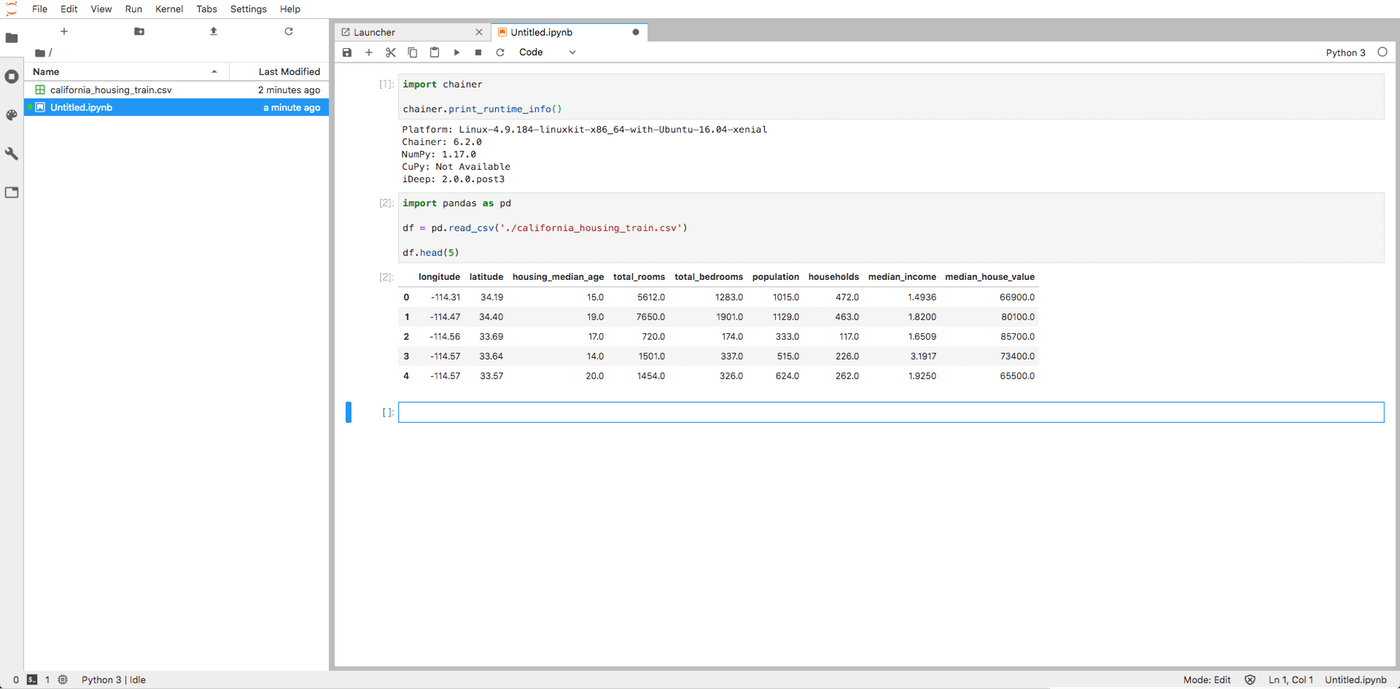This screenshot has width=1400, height=689.
Task: Open the Kernel menu
Action: (x=169, y=9)
